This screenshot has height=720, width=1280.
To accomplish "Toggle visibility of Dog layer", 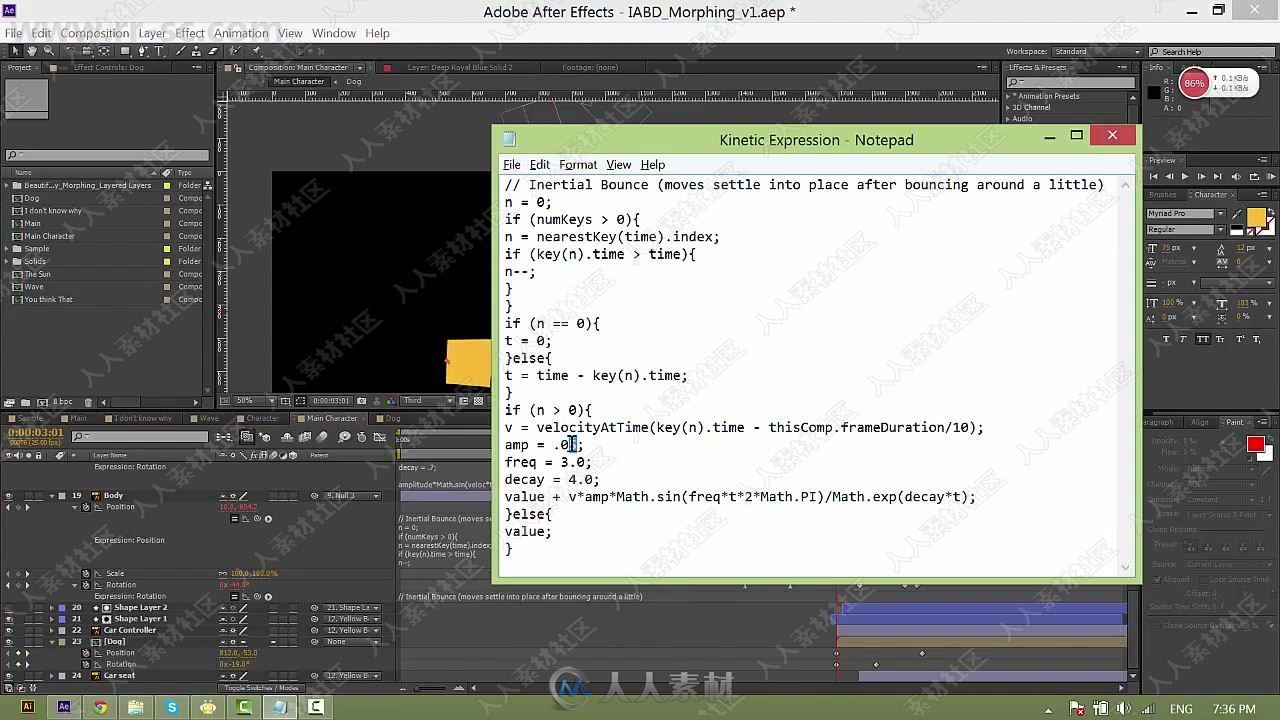I will click(9, 642).
